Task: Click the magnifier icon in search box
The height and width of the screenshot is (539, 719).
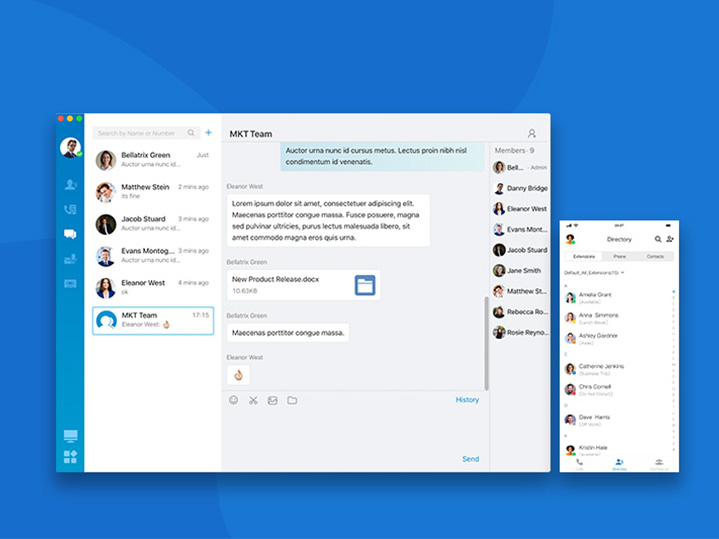Action: 191,133
